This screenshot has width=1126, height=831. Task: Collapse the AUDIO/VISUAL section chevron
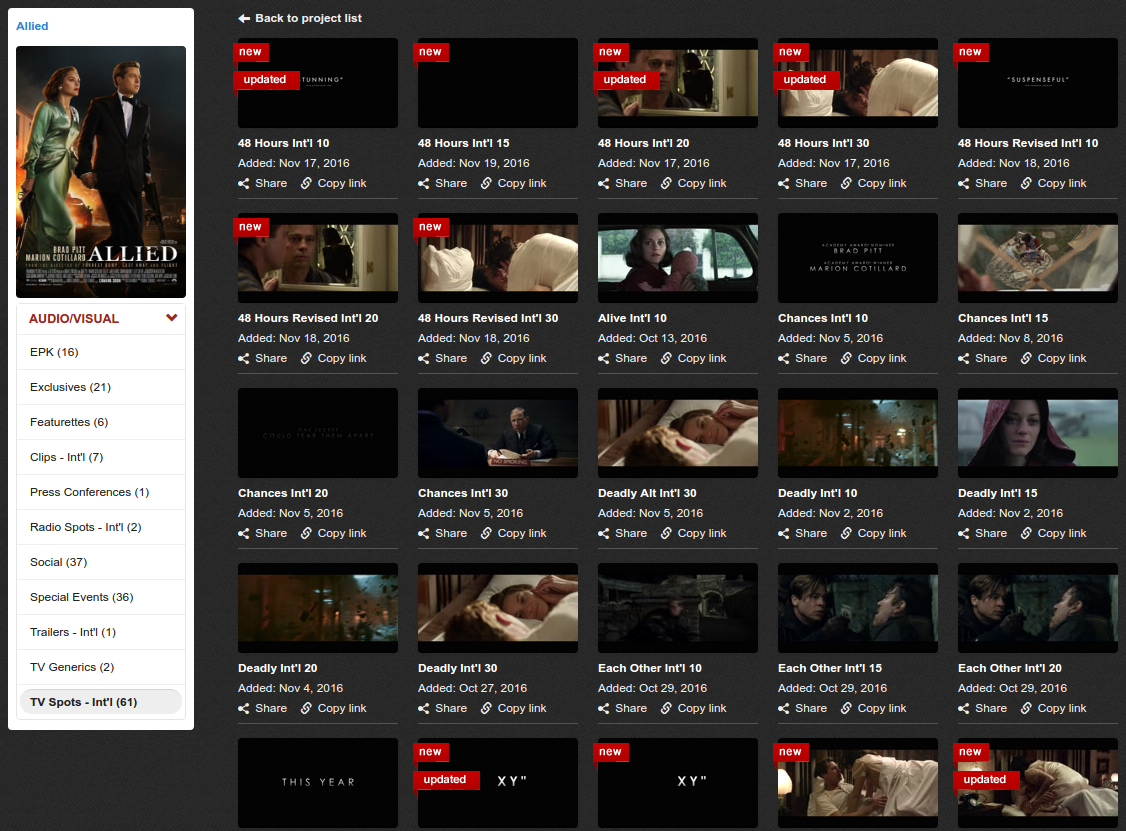point(172,317)
